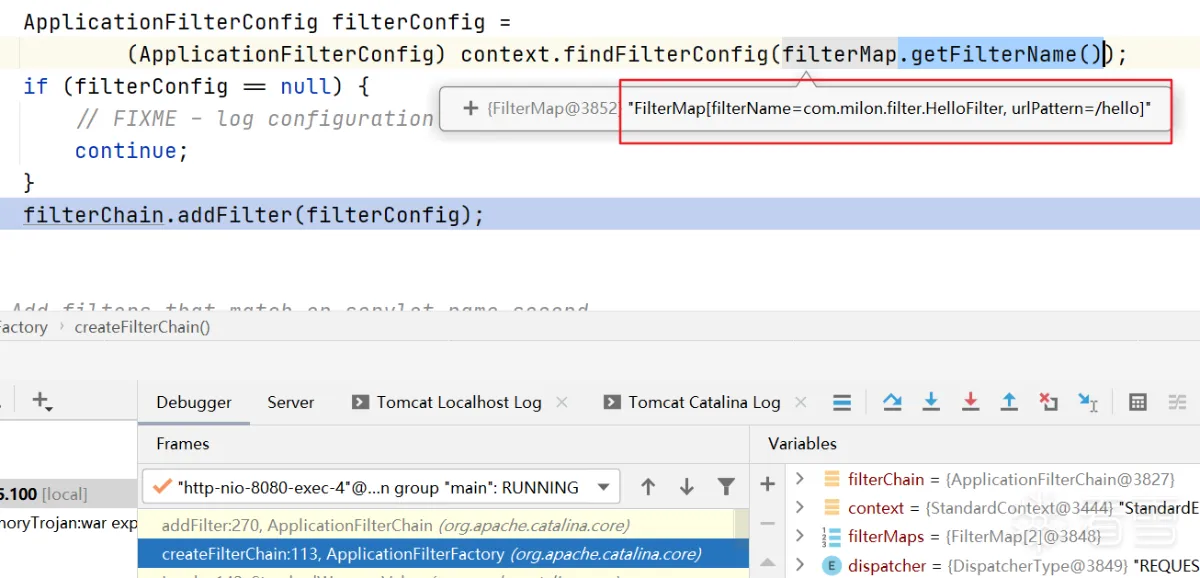Click the Drop Frame icon
1200x578 pixels.
(1048, 402)
